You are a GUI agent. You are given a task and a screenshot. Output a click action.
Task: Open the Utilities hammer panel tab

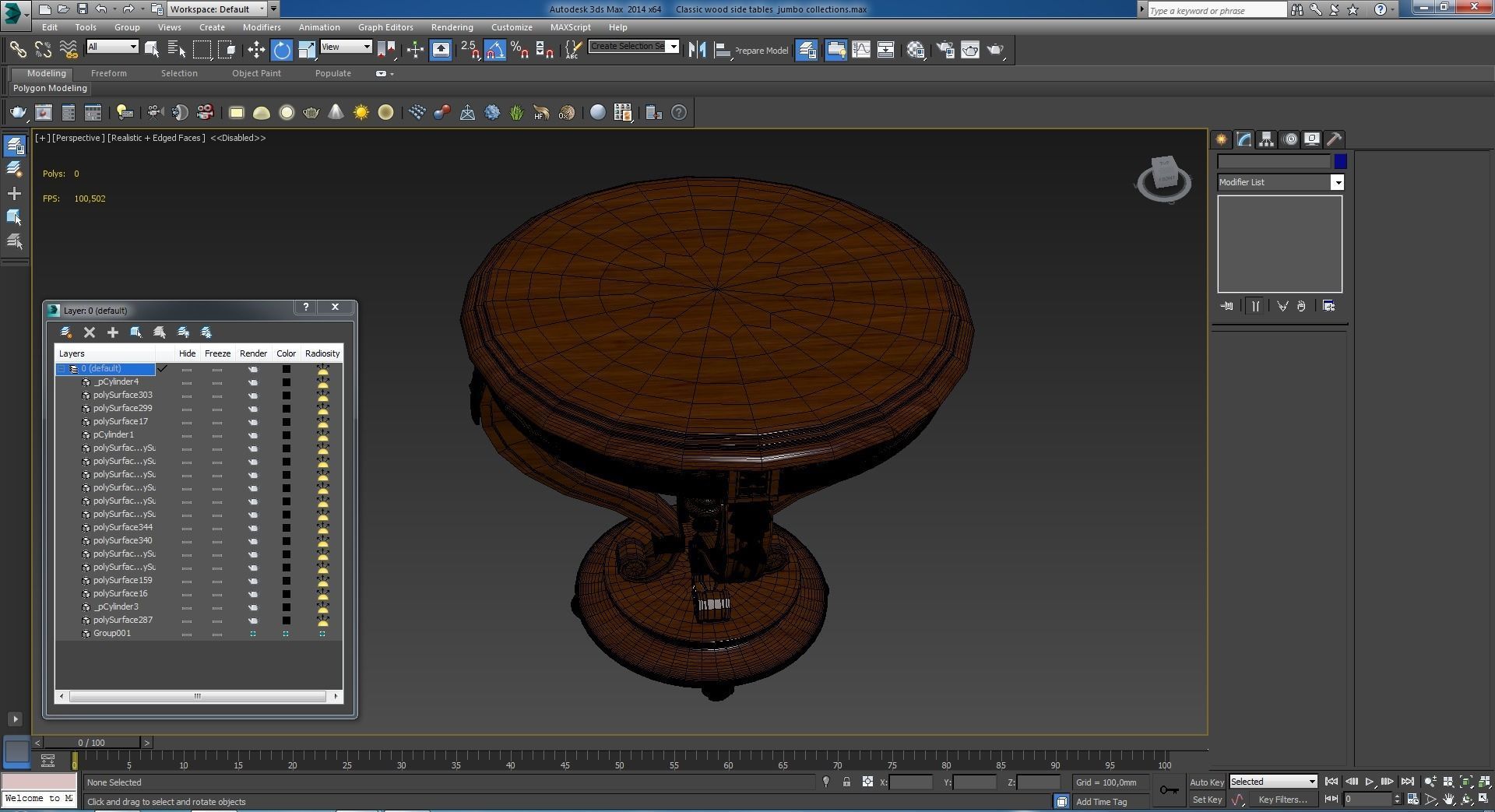[x=1335, y=139]
